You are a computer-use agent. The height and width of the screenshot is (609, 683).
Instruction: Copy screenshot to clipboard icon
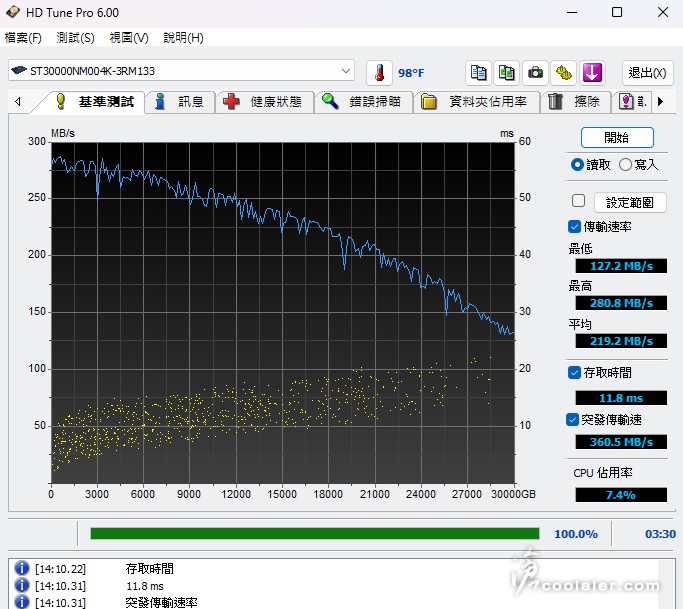[506, 72]
